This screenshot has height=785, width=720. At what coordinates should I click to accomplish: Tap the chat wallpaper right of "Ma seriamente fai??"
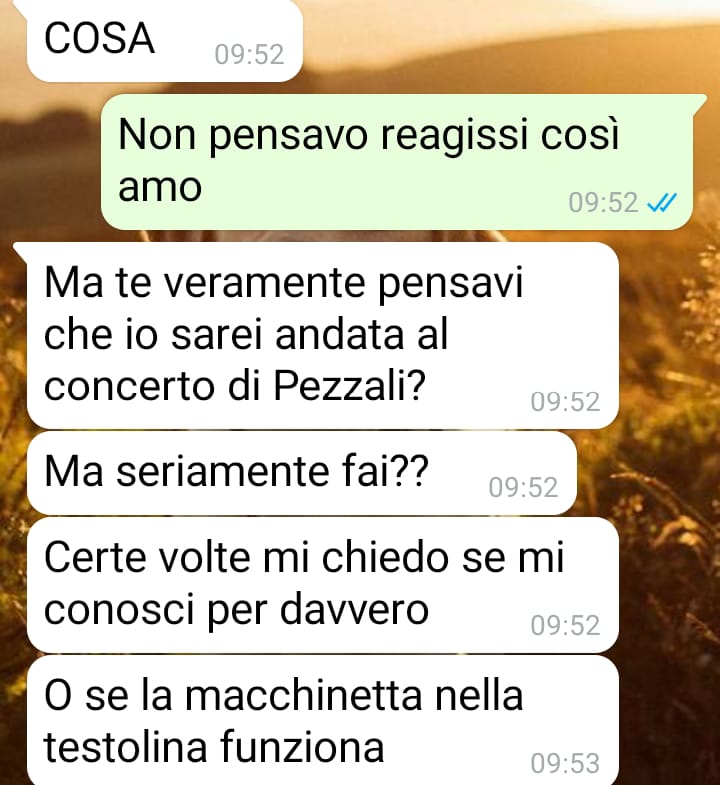point(646,473)
